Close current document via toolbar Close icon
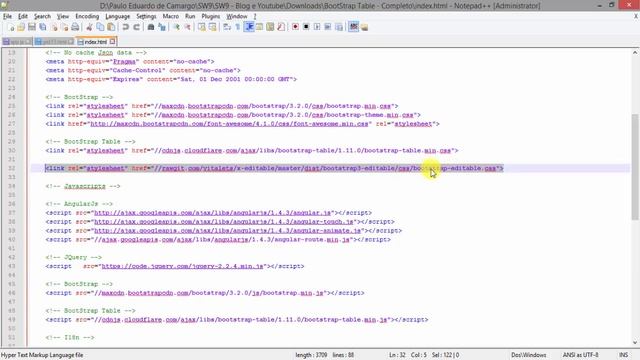The width and height of the screenshot is (640, 360). click(x=54, y=27)
